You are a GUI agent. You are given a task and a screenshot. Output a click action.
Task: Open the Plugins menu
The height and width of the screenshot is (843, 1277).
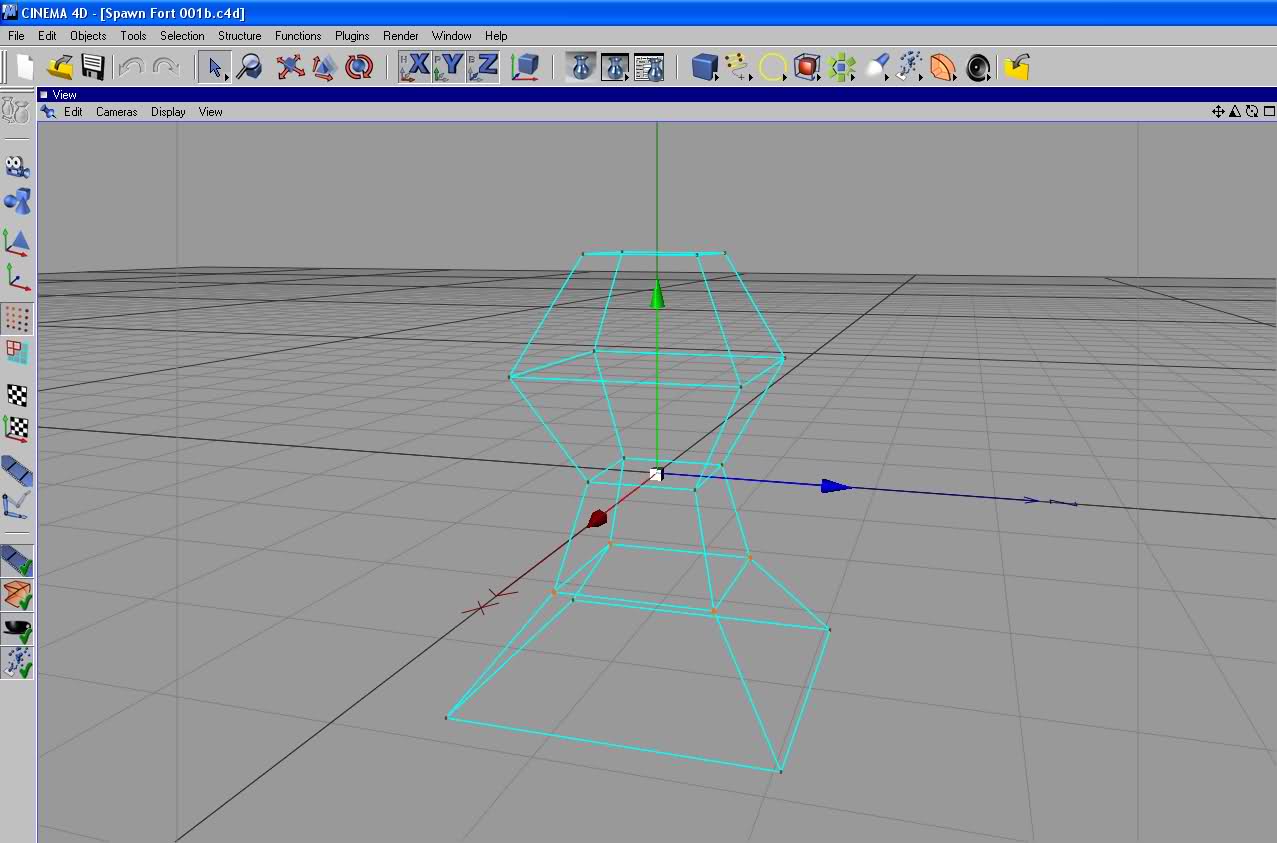[352, 36]
